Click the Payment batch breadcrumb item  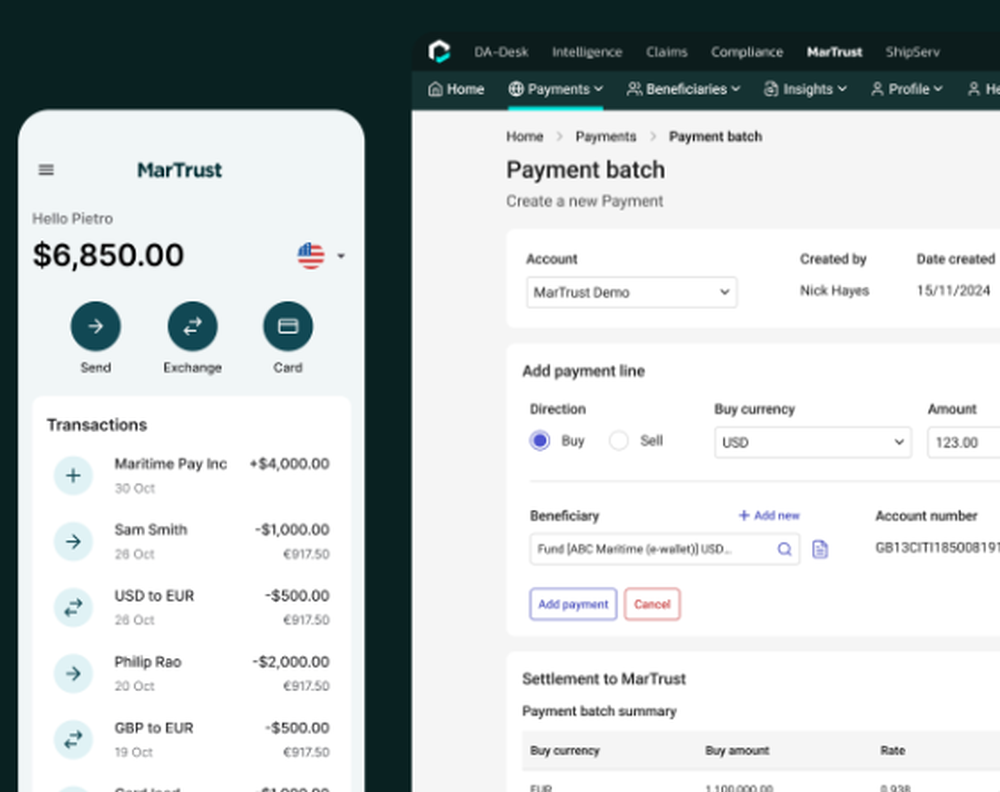pos(716,136)
